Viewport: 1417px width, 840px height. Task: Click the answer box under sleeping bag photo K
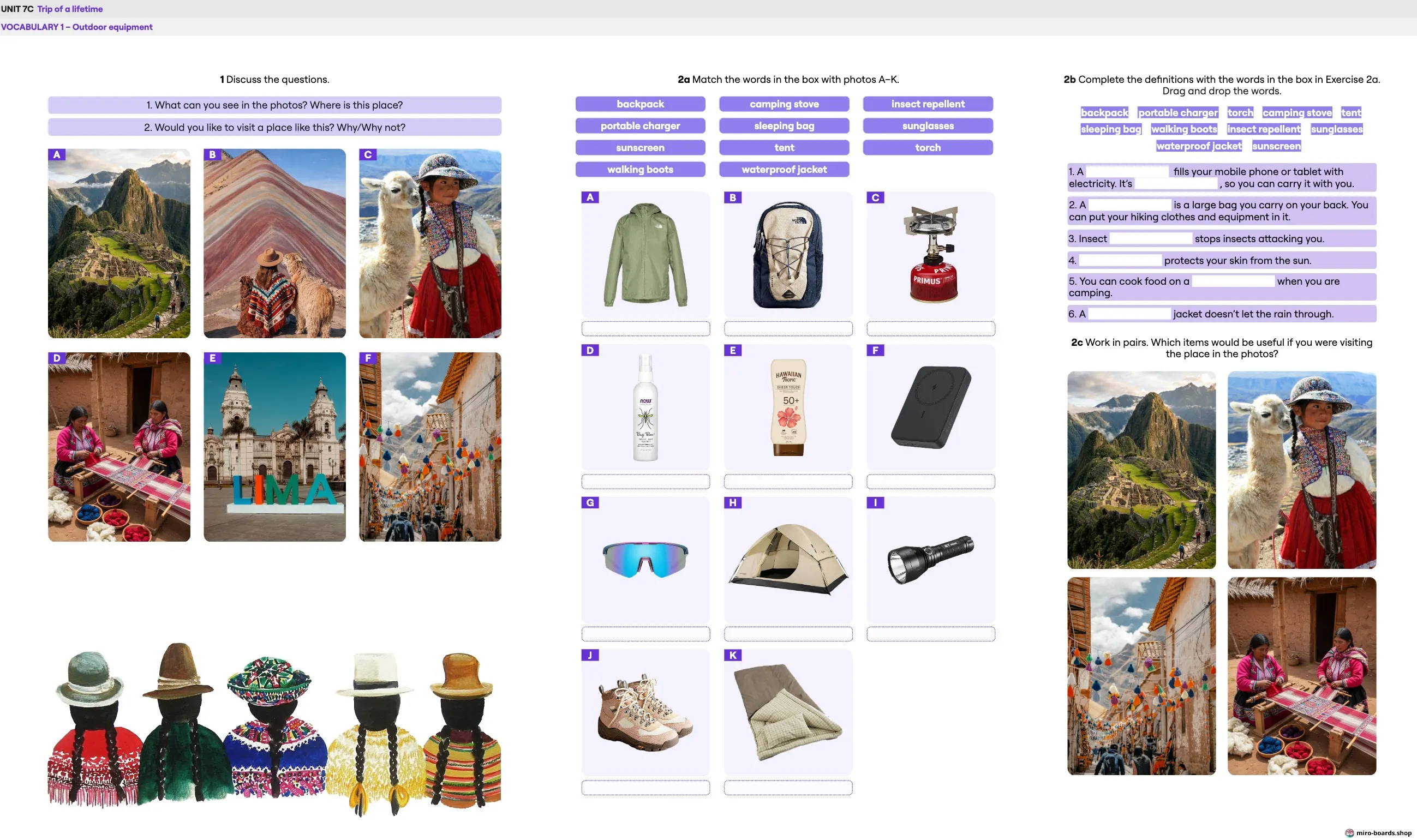[787, 787]
